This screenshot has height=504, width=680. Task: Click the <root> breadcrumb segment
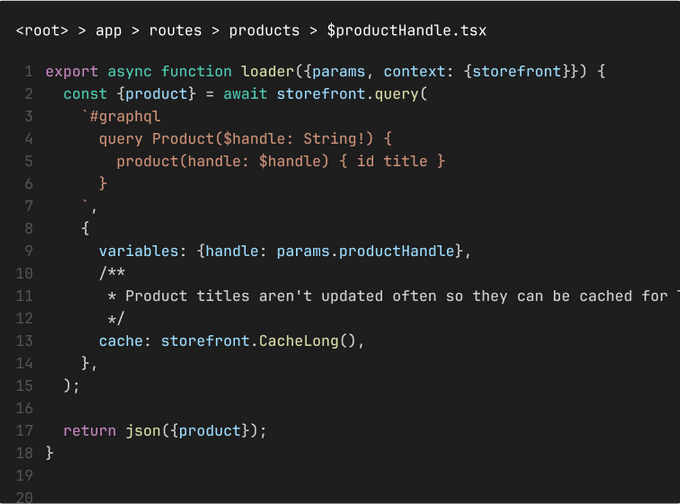click(42, 30)
